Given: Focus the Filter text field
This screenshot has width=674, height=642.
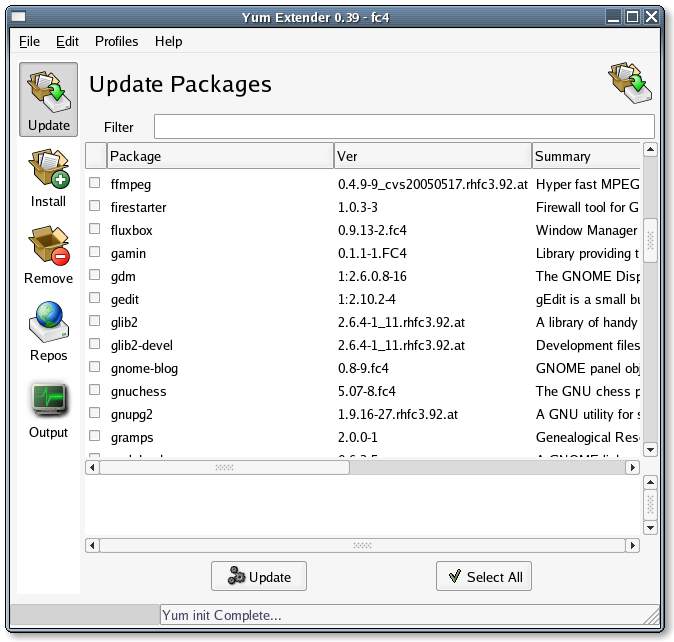Looking at the screenshot, I should (x=404, y=127).
